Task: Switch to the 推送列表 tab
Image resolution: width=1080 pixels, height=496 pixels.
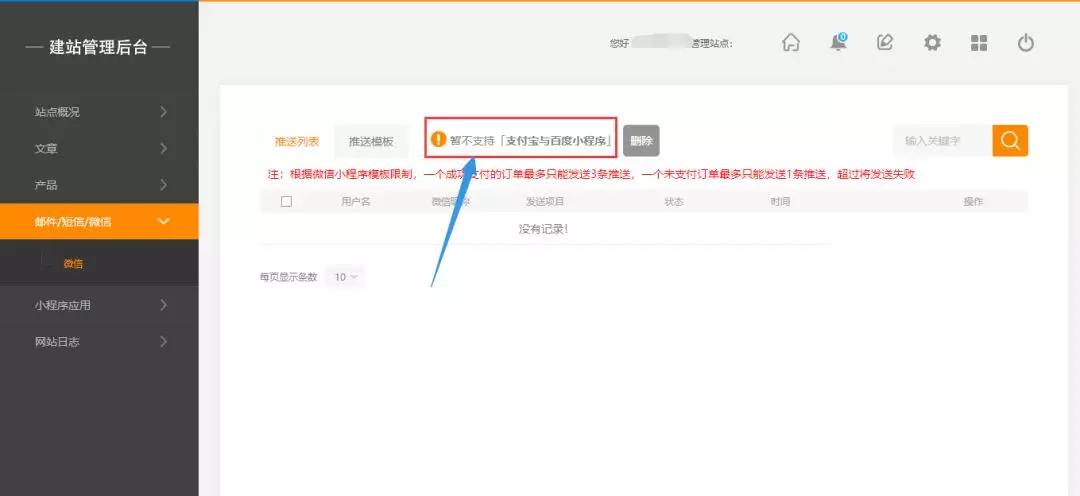Action: pyautogui.click(x=297, y=142)
